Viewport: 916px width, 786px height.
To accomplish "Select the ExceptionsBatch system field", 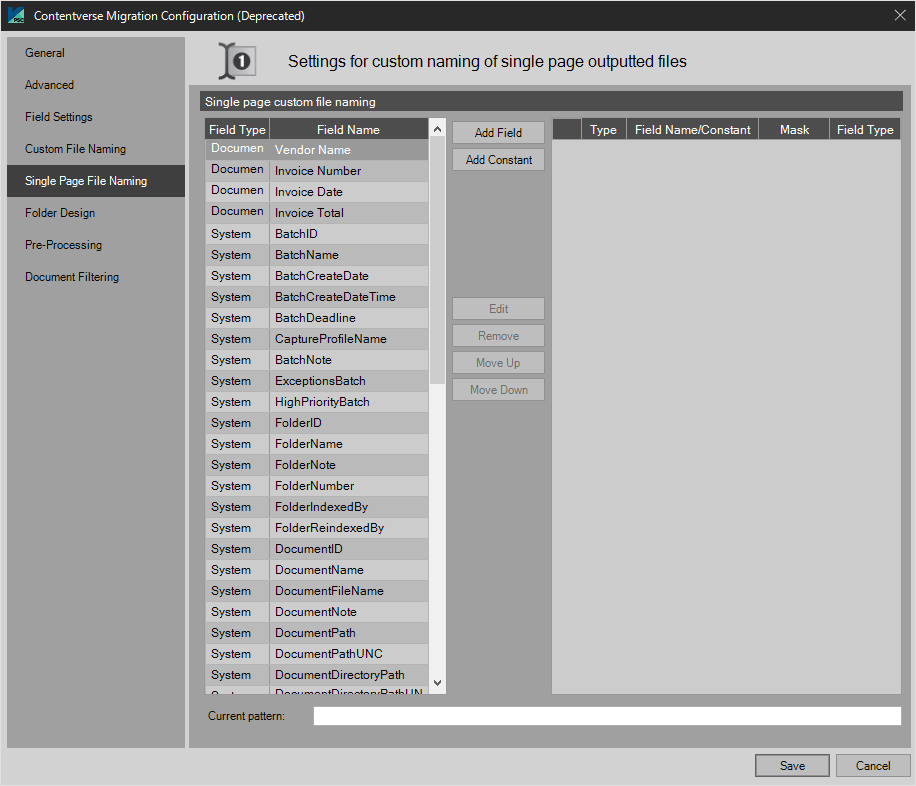I will 317,381.
